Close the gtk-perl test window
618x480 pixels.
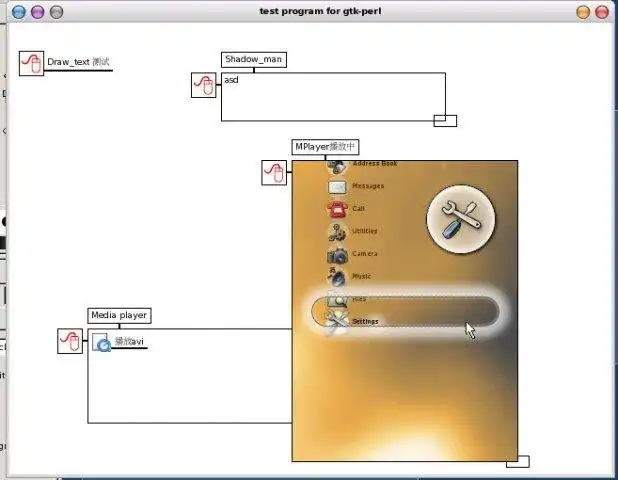pos(602,12)
